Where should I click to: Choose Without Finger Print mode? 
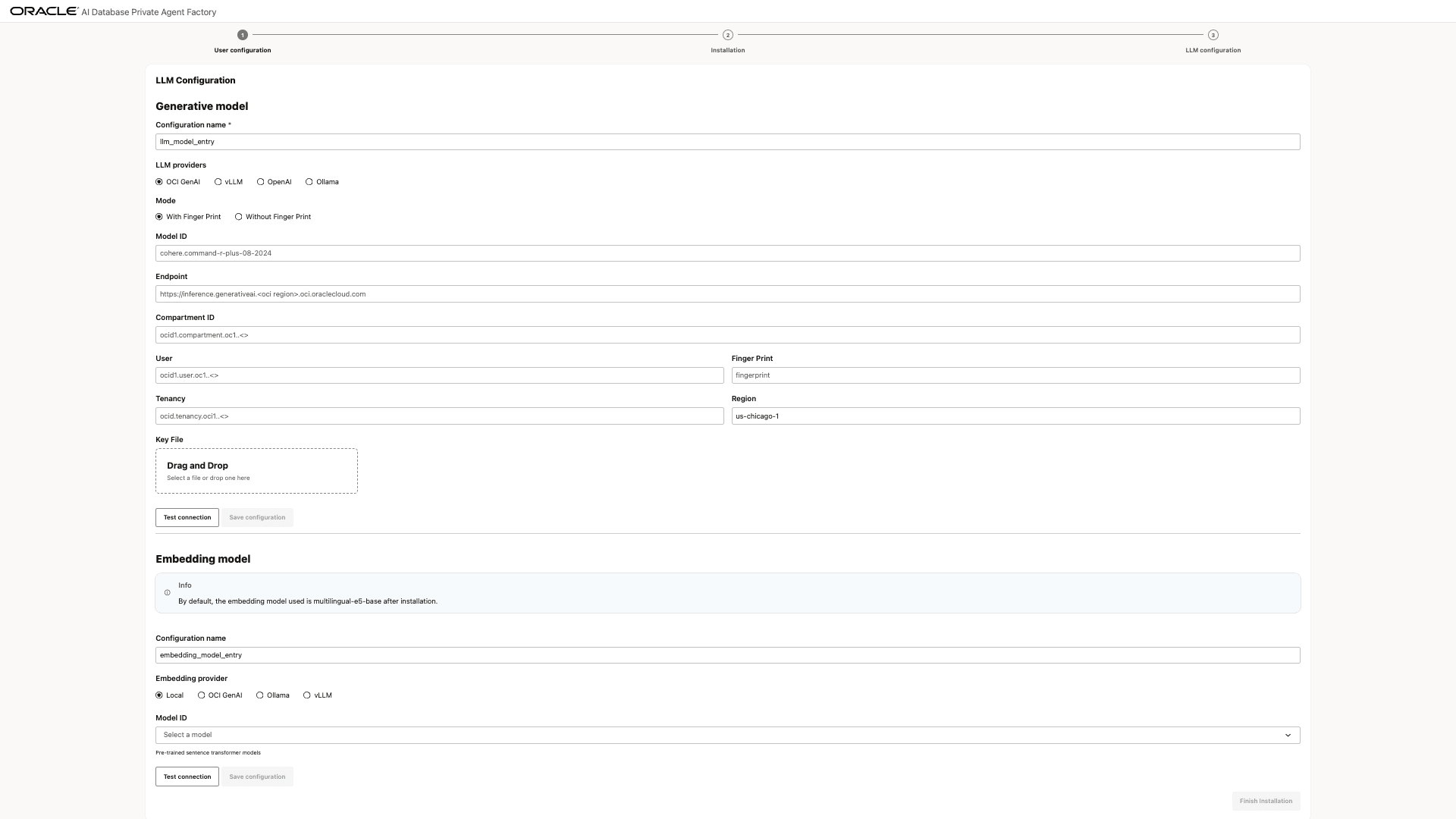[x=239, y=217]
